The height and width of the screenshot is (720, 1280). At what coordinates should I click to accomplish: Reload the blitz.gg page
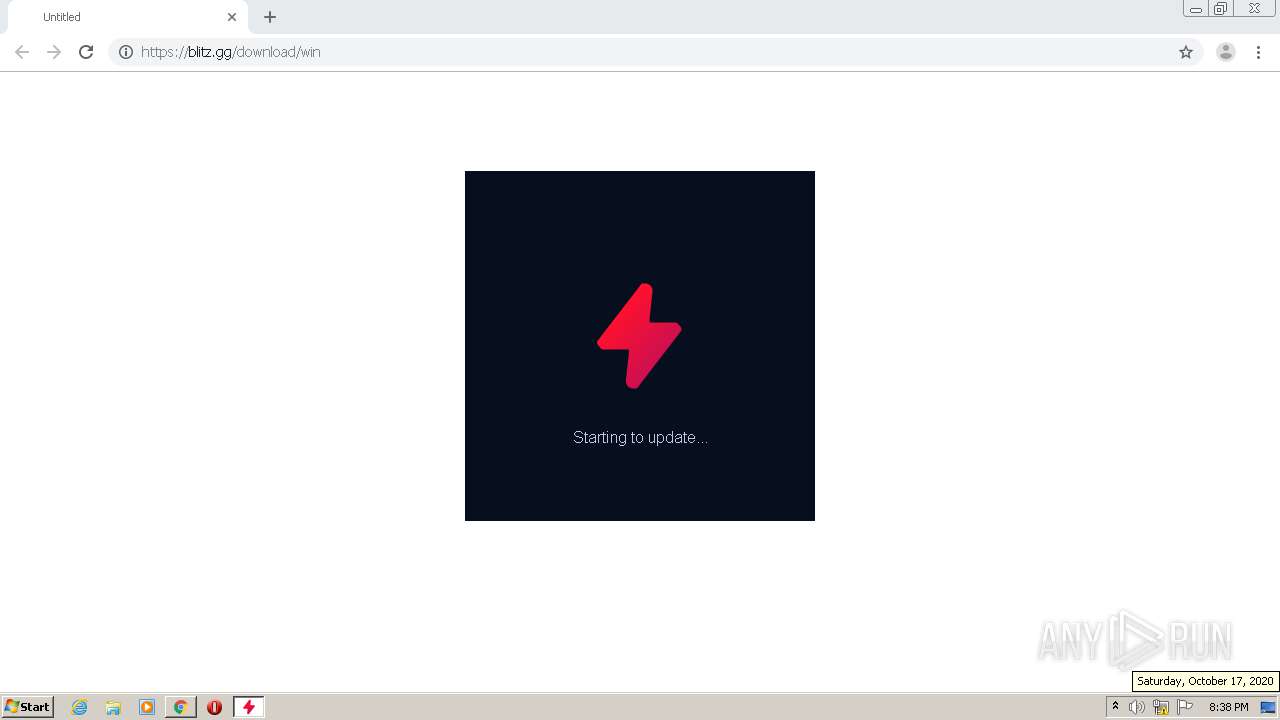pyautogui.click(x=86, y=52)
